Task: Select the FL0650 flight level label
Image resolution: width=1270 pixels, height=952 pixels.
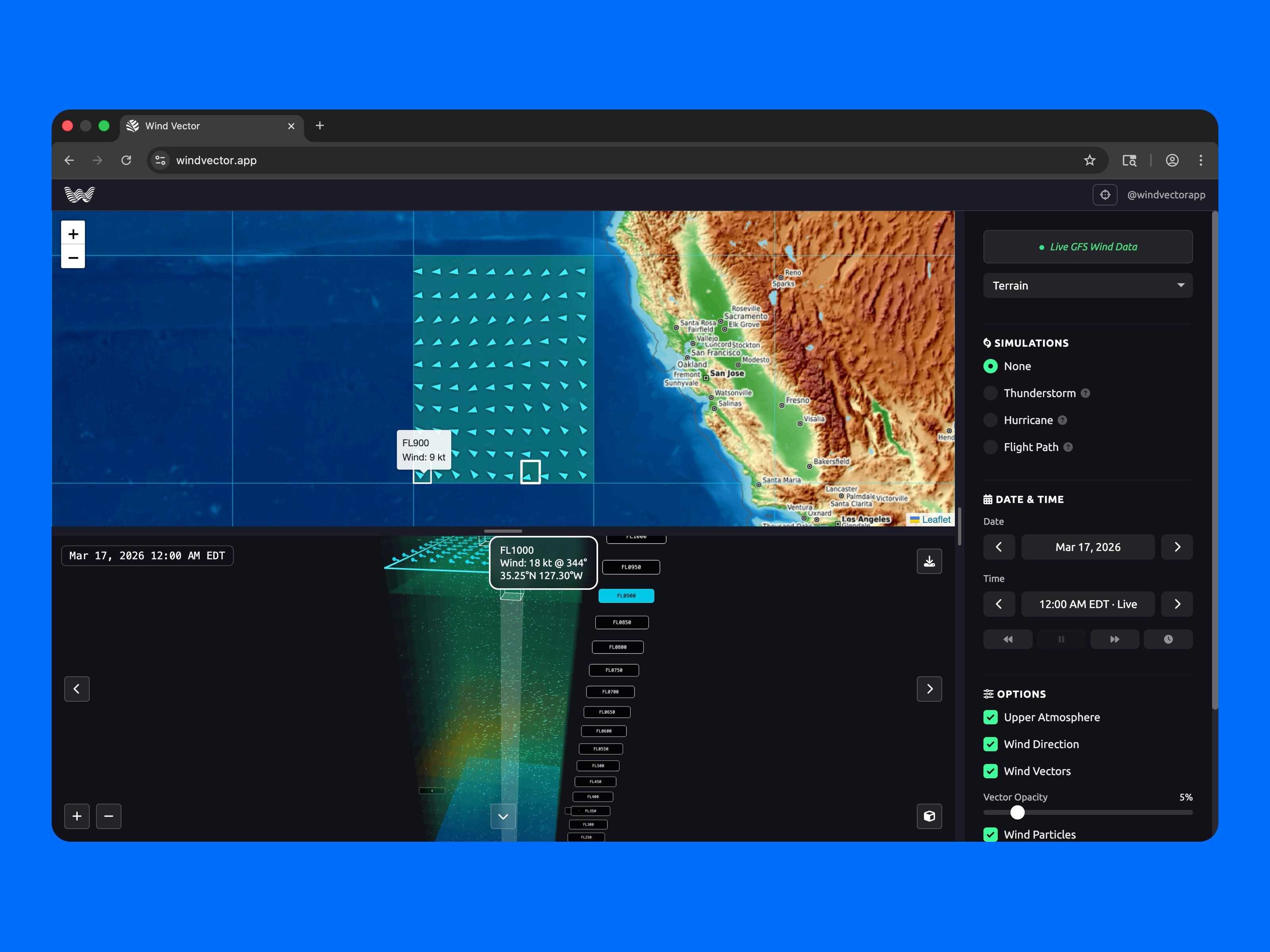Action: [x=607, y=712]
